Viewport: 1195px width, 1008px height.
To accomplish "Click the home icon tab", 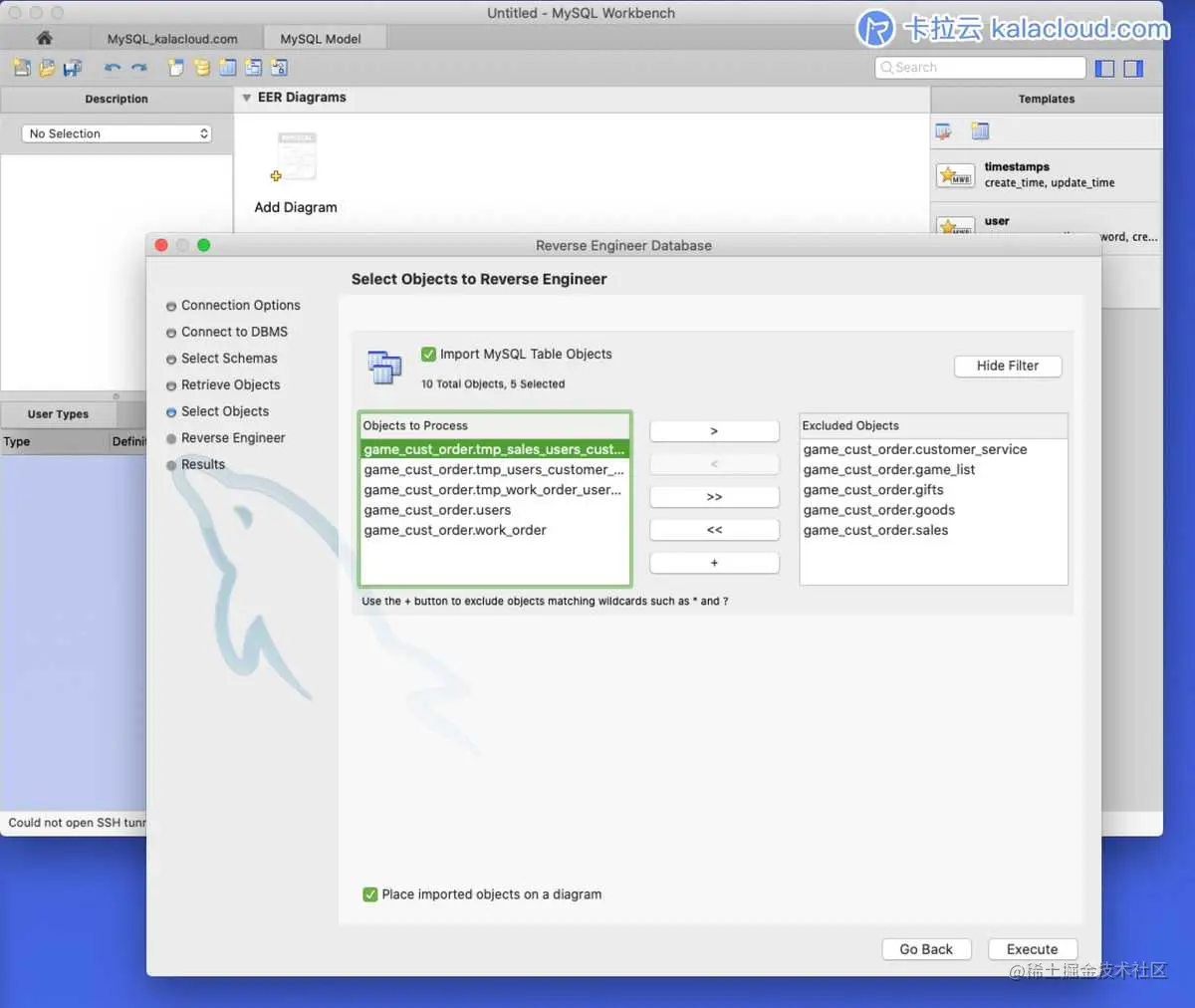I will [44, 38].
